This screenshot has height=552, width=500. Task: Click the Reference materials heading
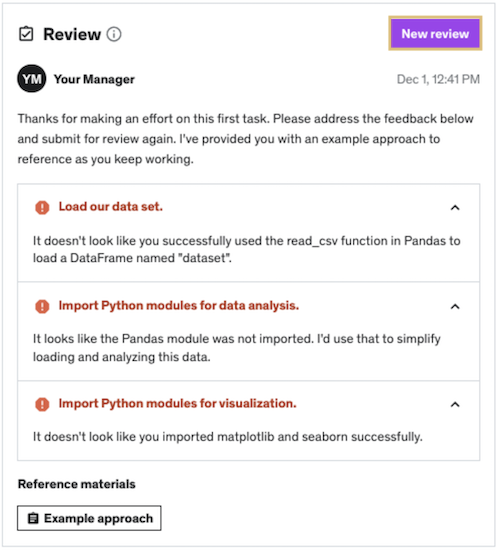pyautogui.click(x=77, y=484)
